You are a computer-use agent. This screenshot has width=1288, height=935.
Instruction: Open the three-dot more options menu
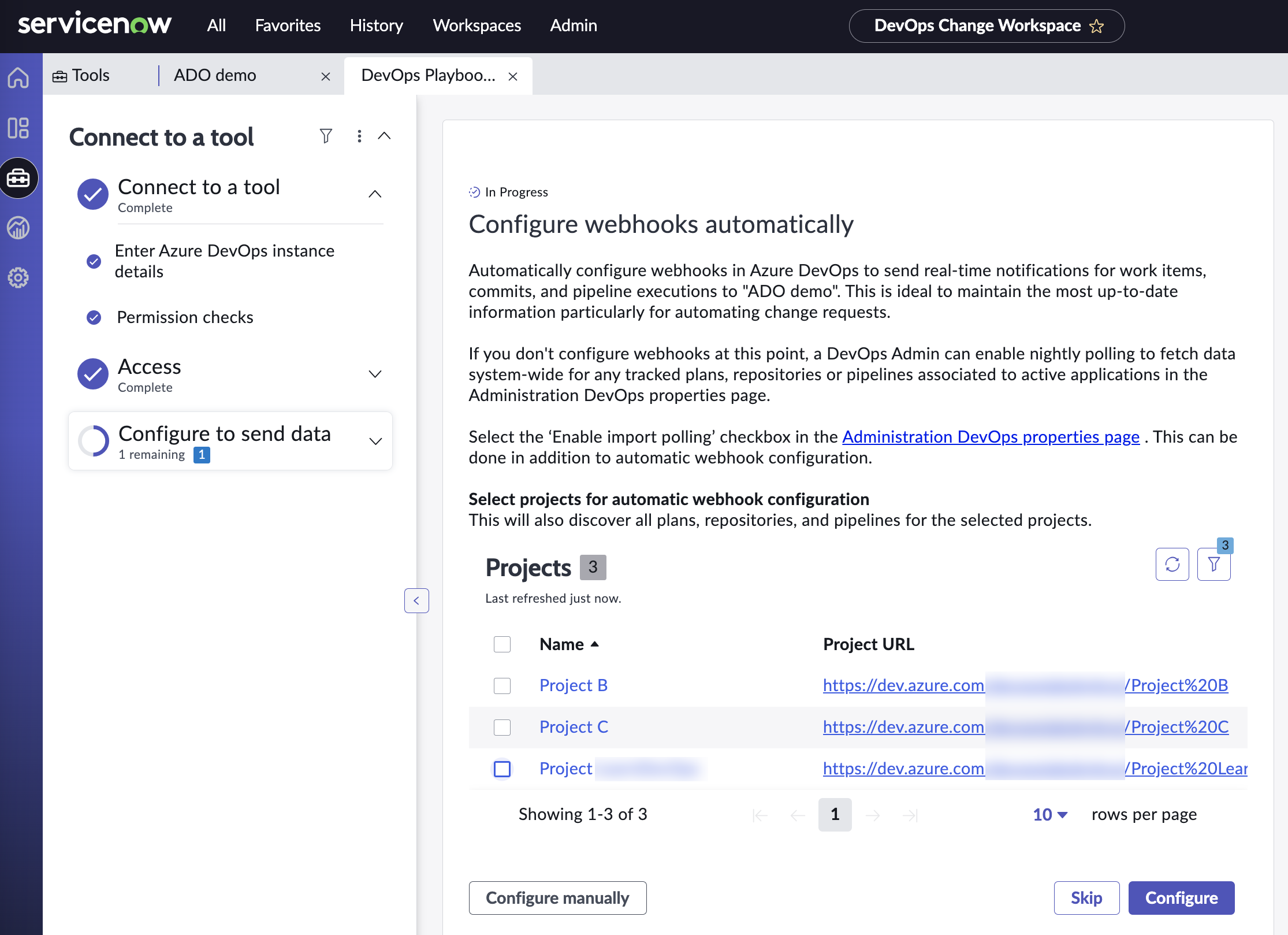tap(359, 136)
